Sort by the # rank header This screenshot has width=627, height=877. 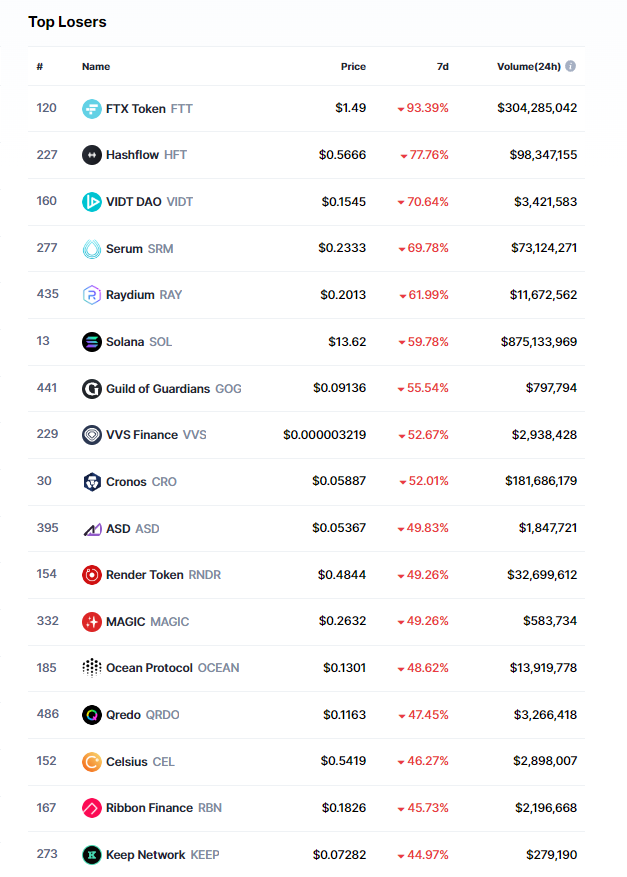40,67
